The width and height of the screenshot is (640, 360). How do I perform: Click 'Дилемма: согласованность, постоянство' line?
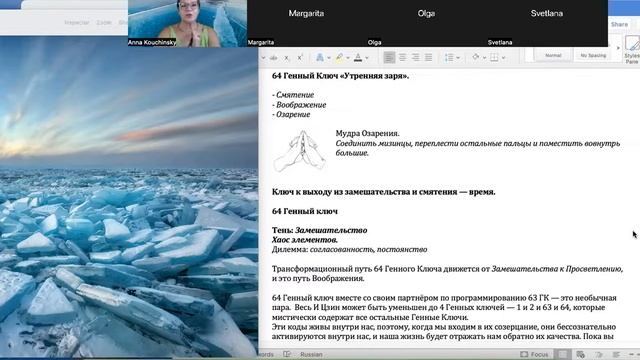tap(349, 249)
